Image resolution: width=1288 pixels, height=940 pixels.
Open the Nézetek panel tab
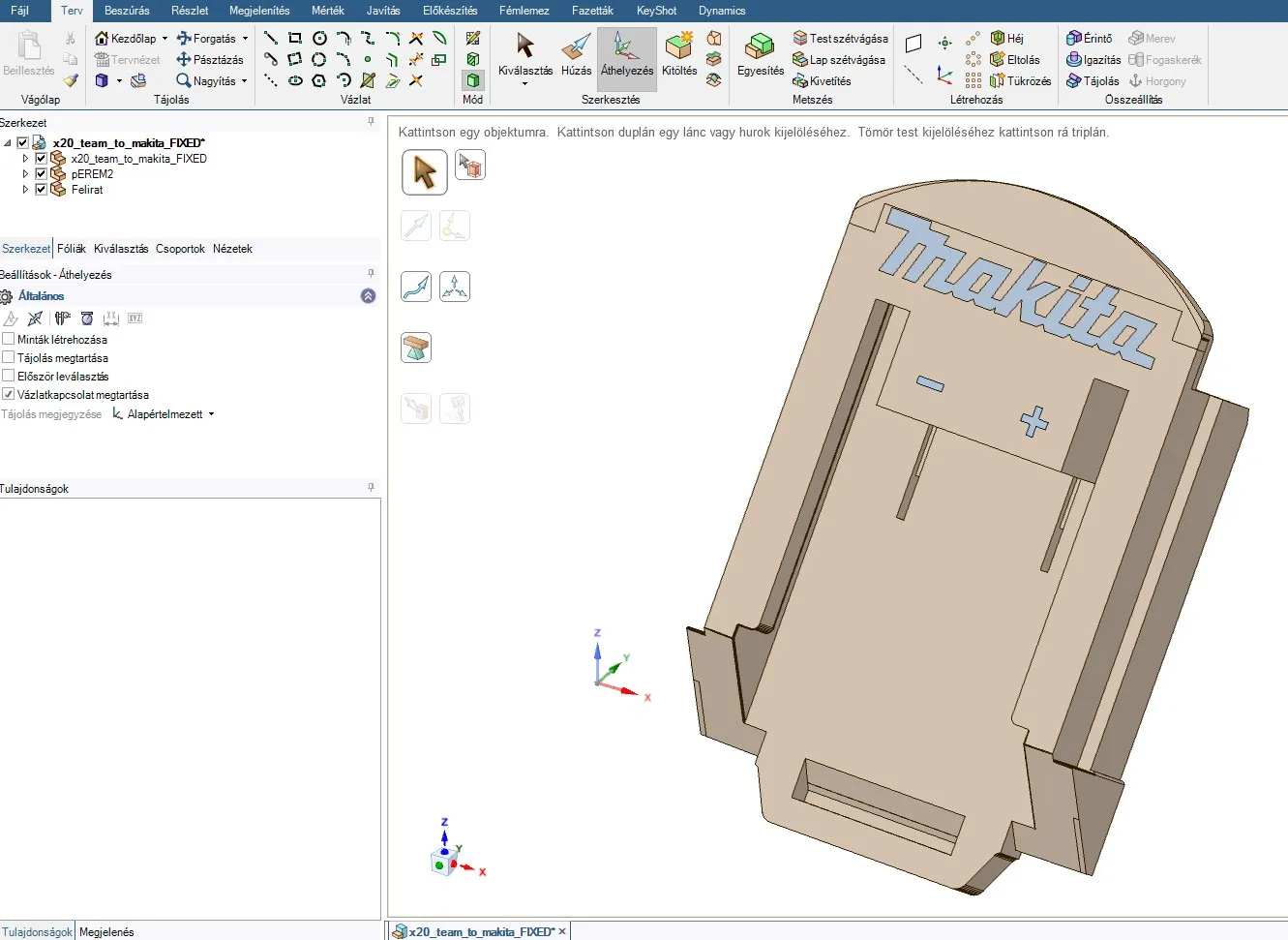(x=232, y=249)
